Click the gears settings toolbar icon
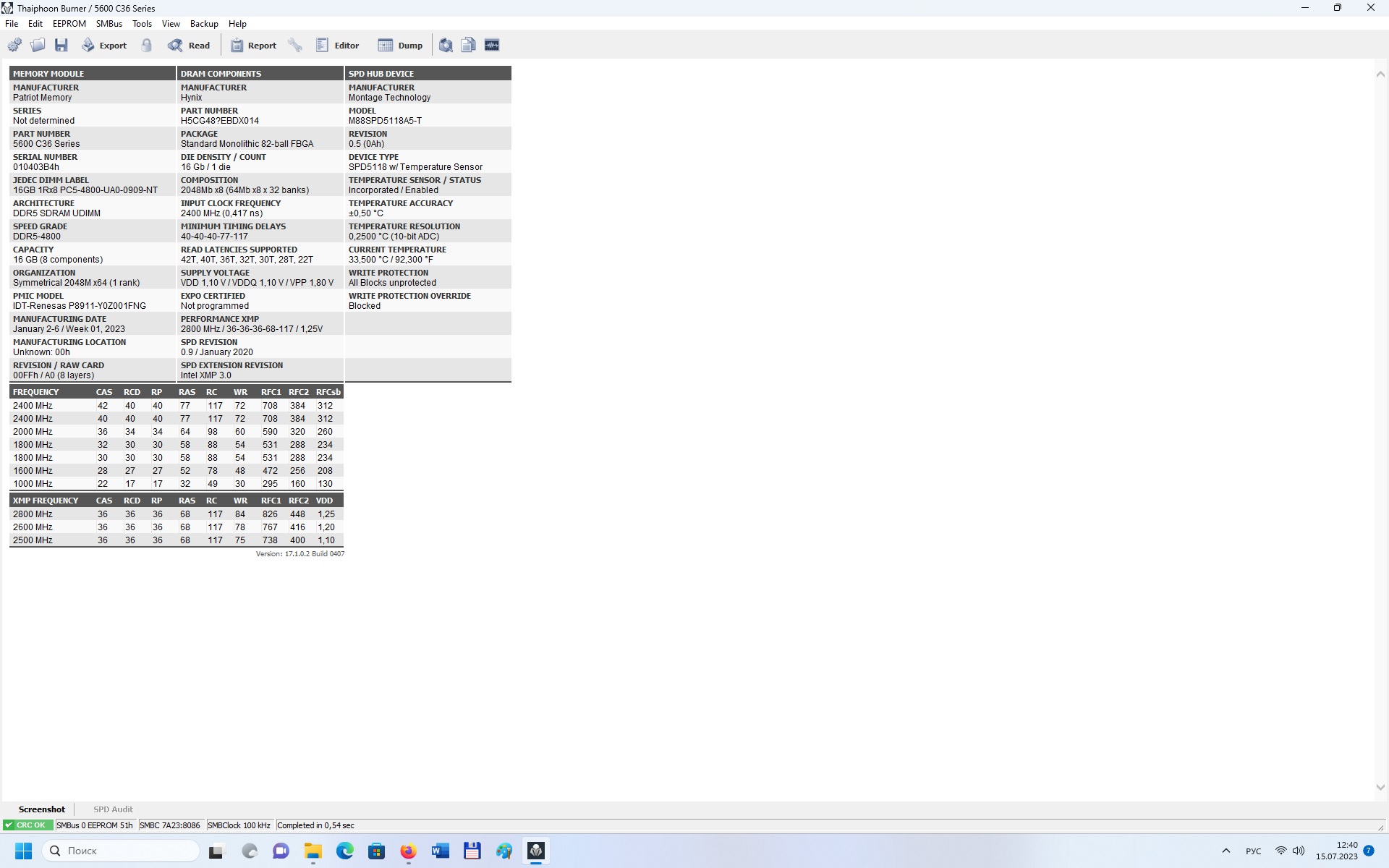Viewport: 1389px width, 868px height. [x=14, y=46]
